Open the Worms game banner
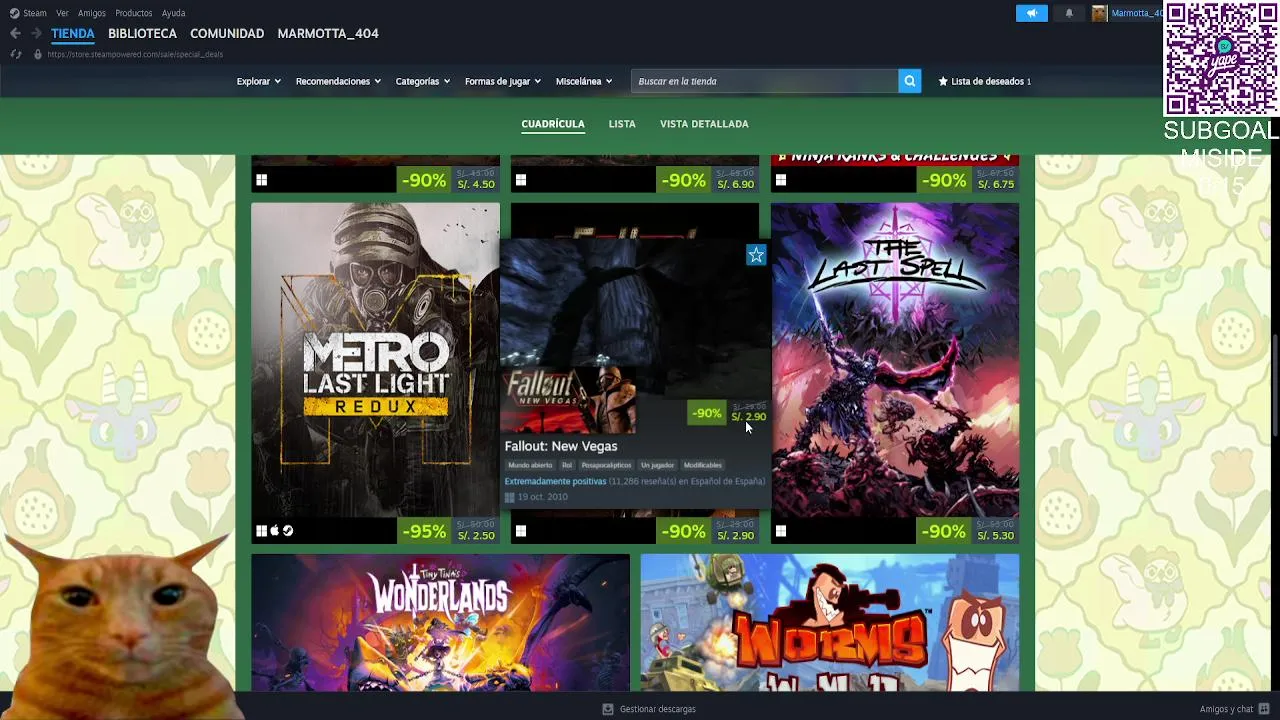Image resolution: width=1280 pixels, height=720 pixels. pyautogui.click(x=830, y=622)
